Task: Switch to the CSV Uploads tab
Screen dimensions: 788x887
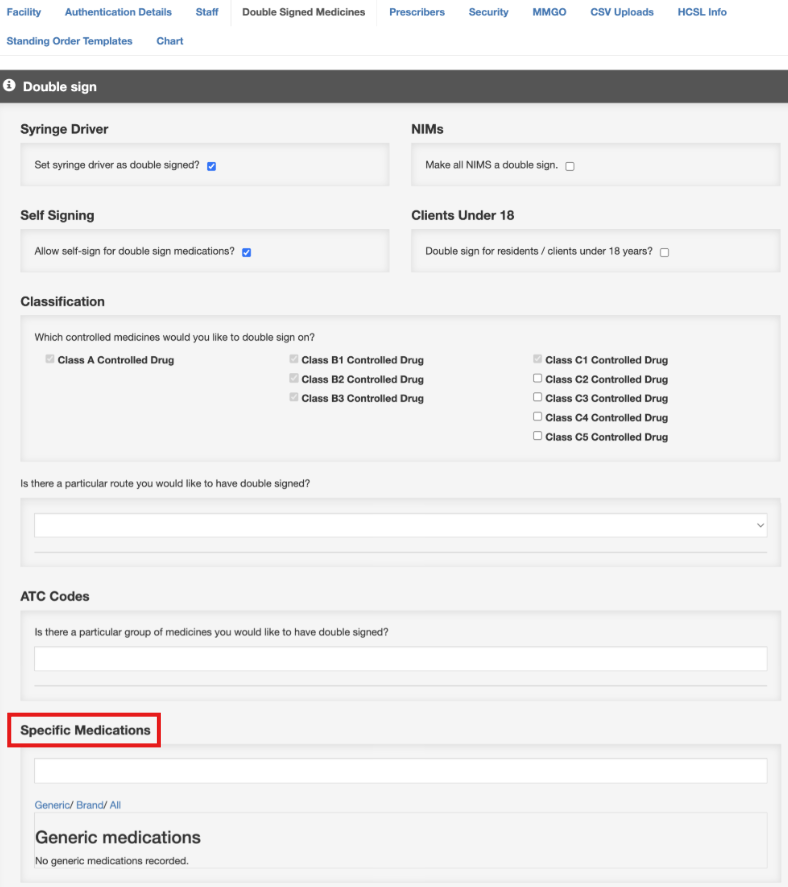Action: [621, 12]
